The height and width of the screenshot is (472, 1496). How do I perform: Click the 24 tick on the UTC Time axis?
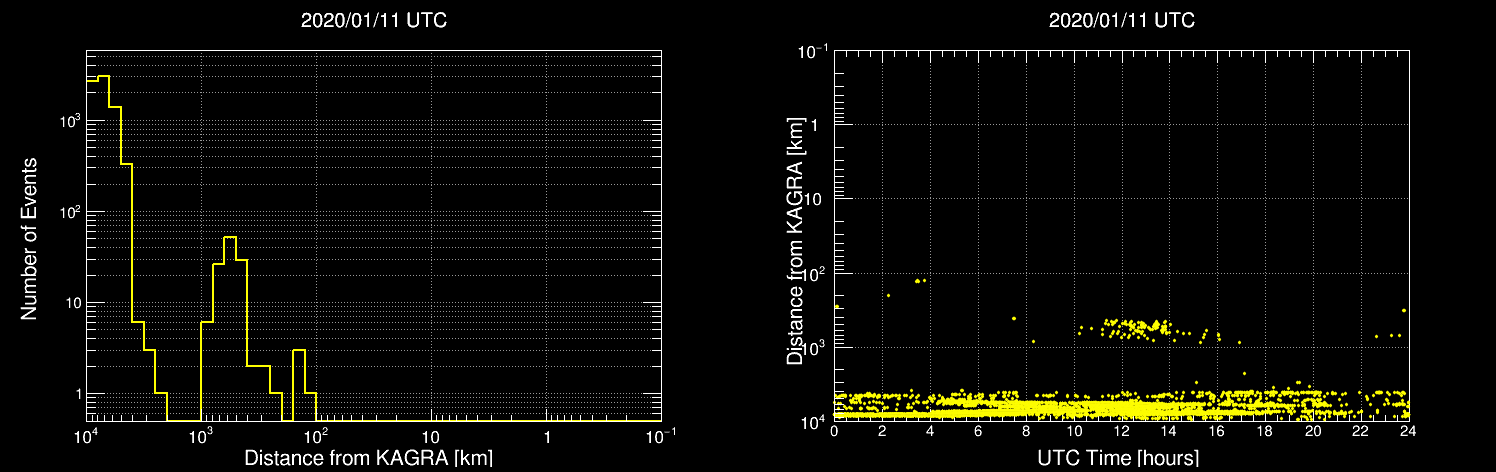pyautogui.click(x=1409, y=432)
